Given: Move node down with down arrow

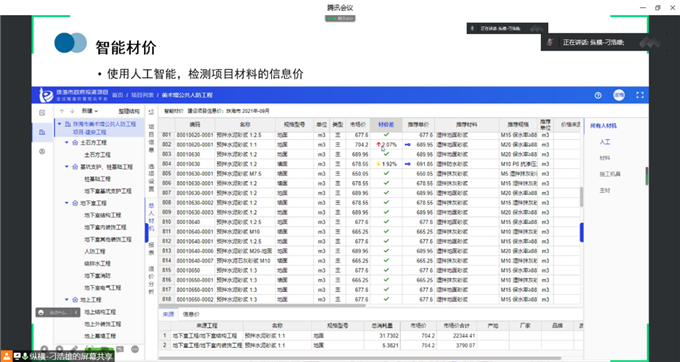Looking at the screenshot, I should (x=72, y=111).
